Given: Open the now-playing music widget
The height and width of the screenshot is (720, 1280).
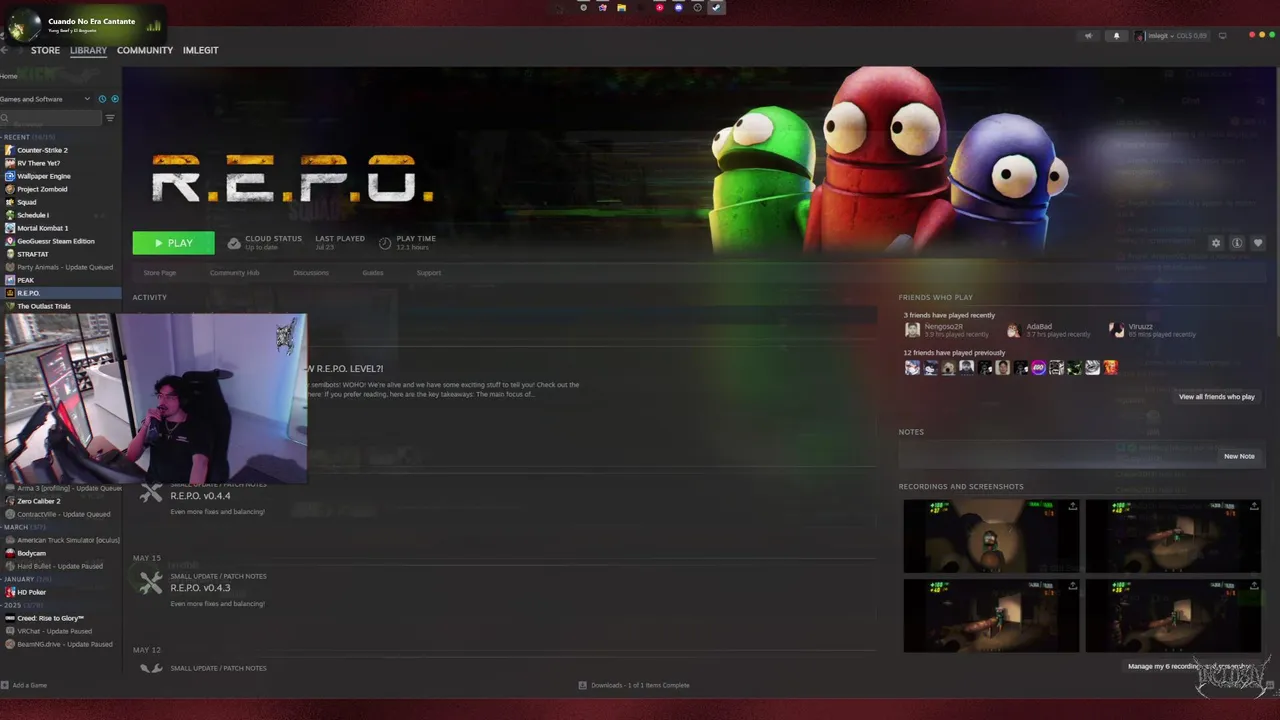Looking at the screenshot, I should click(84, 24).
